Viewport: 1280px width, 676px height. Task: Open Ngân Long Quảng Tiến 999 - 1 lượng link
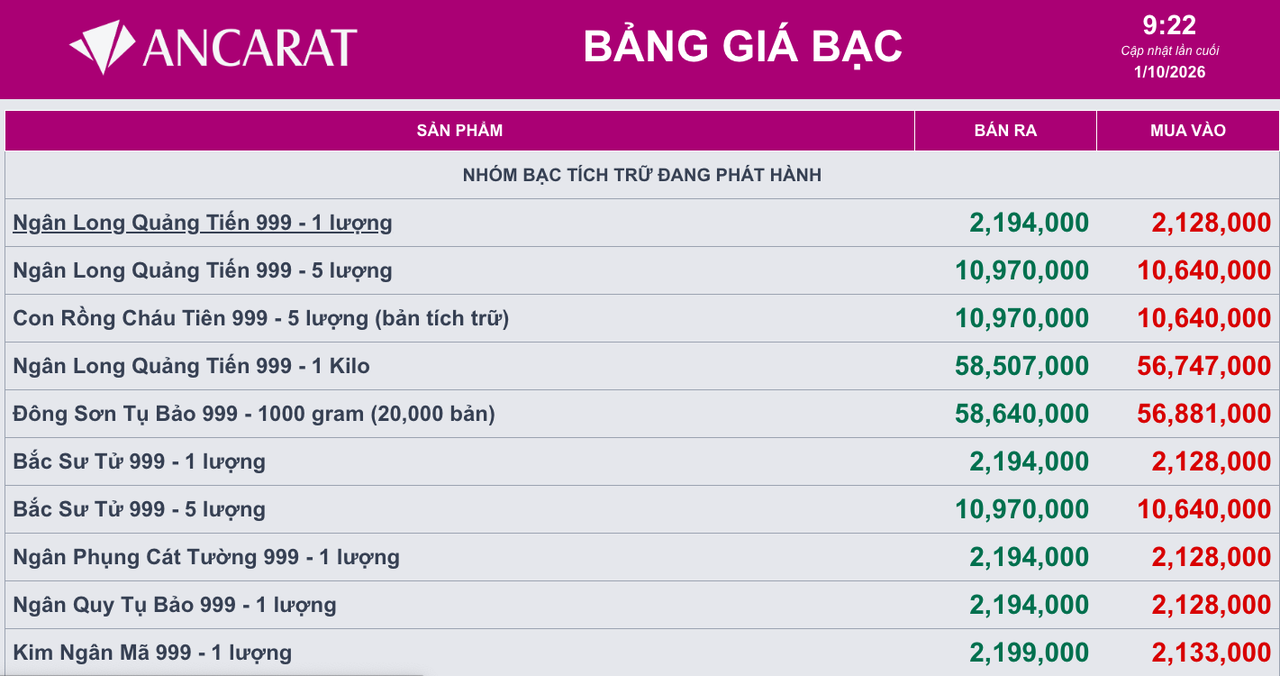pos(202,223)
